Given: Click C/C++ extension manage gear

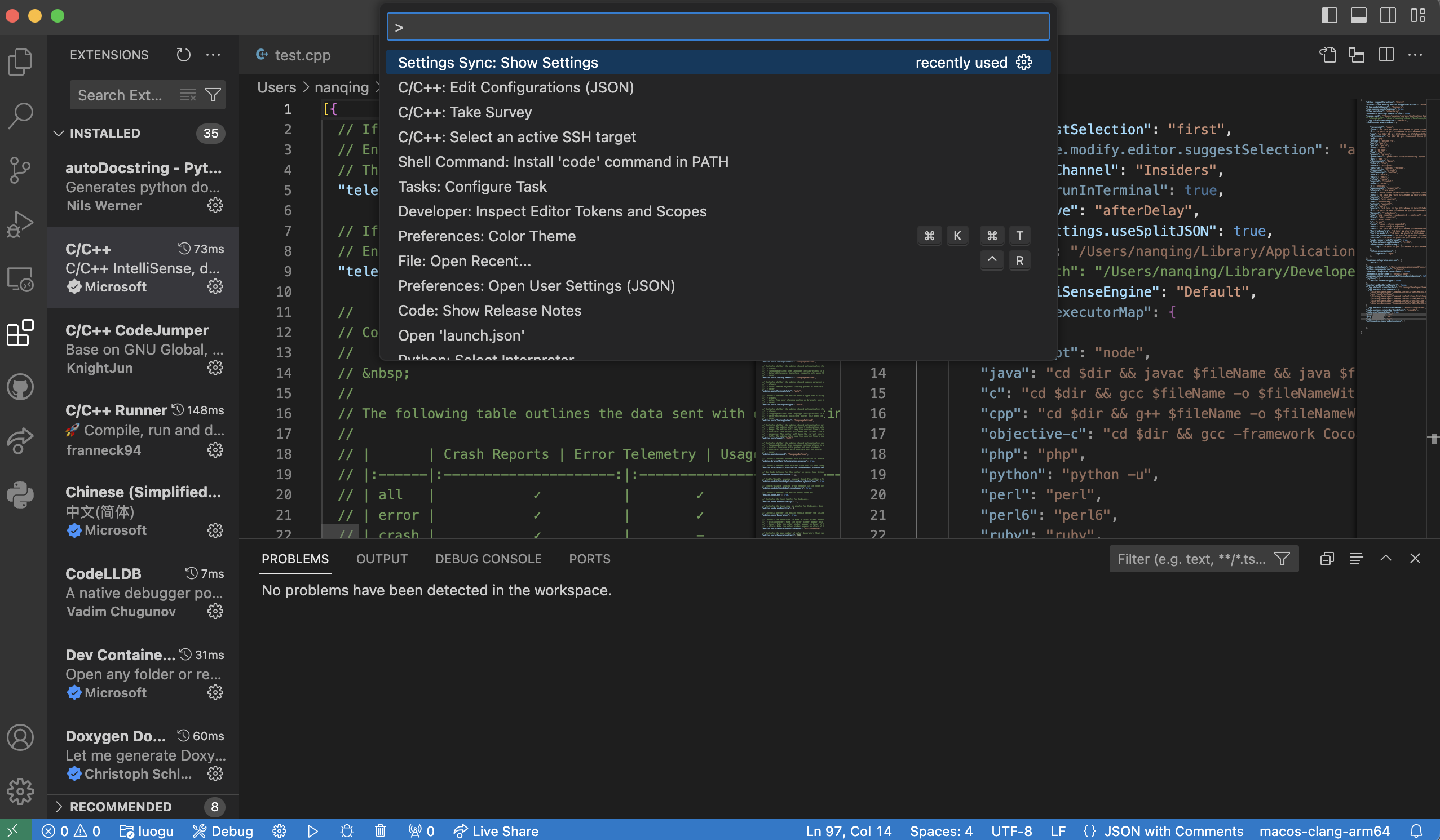Looking at the screenshot, I should pos(215,286).
